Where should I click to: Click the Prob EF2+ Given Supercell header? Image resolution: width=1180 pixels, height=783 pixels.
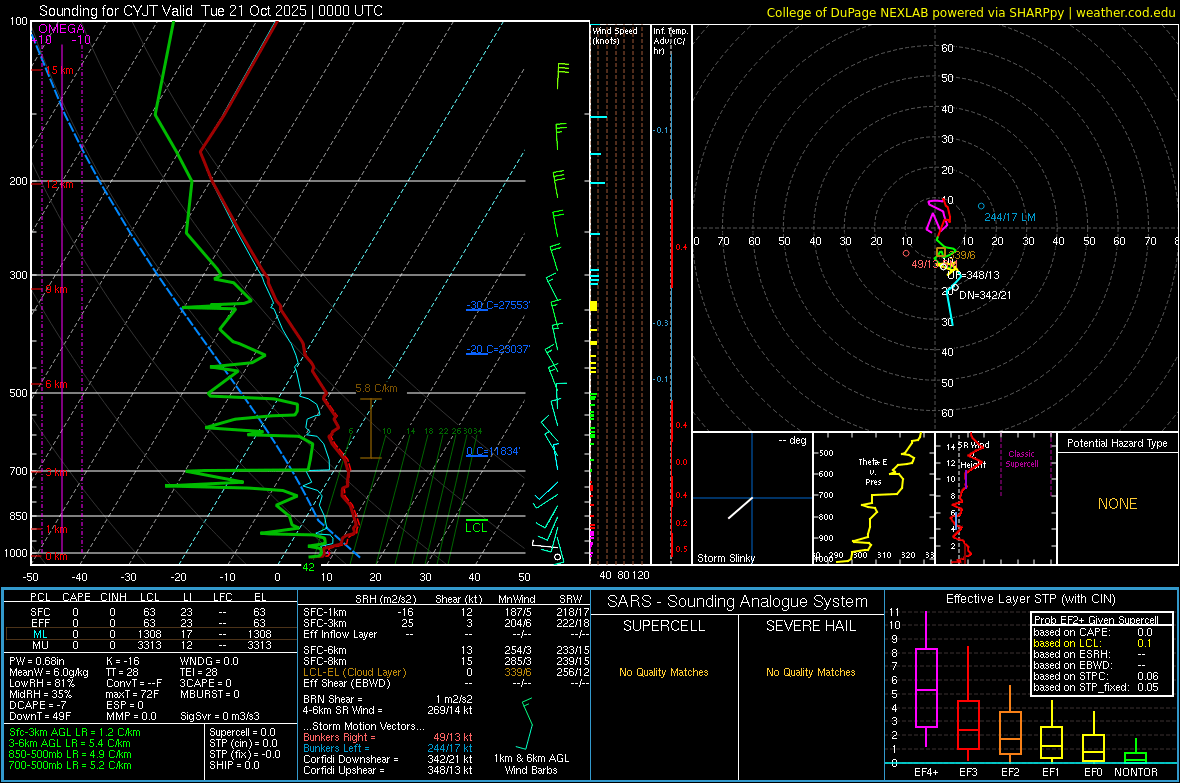click(1096, 620)
